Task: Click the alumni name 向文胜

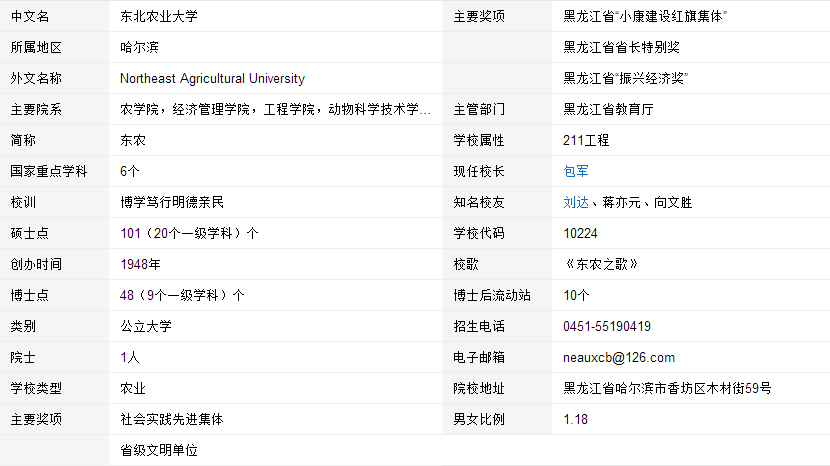Action: coord(673,202)
